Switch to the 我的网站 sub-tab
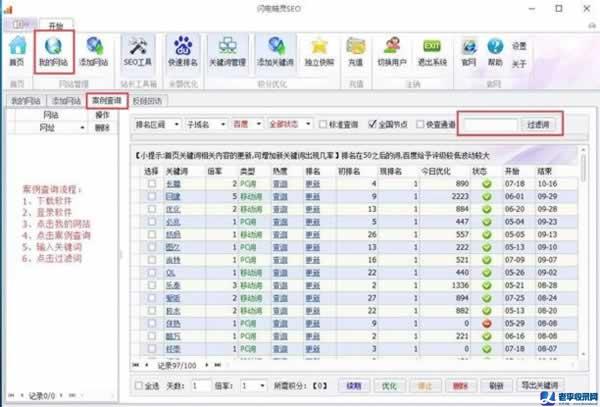The width and height of the screenshot is (600, 407). point(26,101)
